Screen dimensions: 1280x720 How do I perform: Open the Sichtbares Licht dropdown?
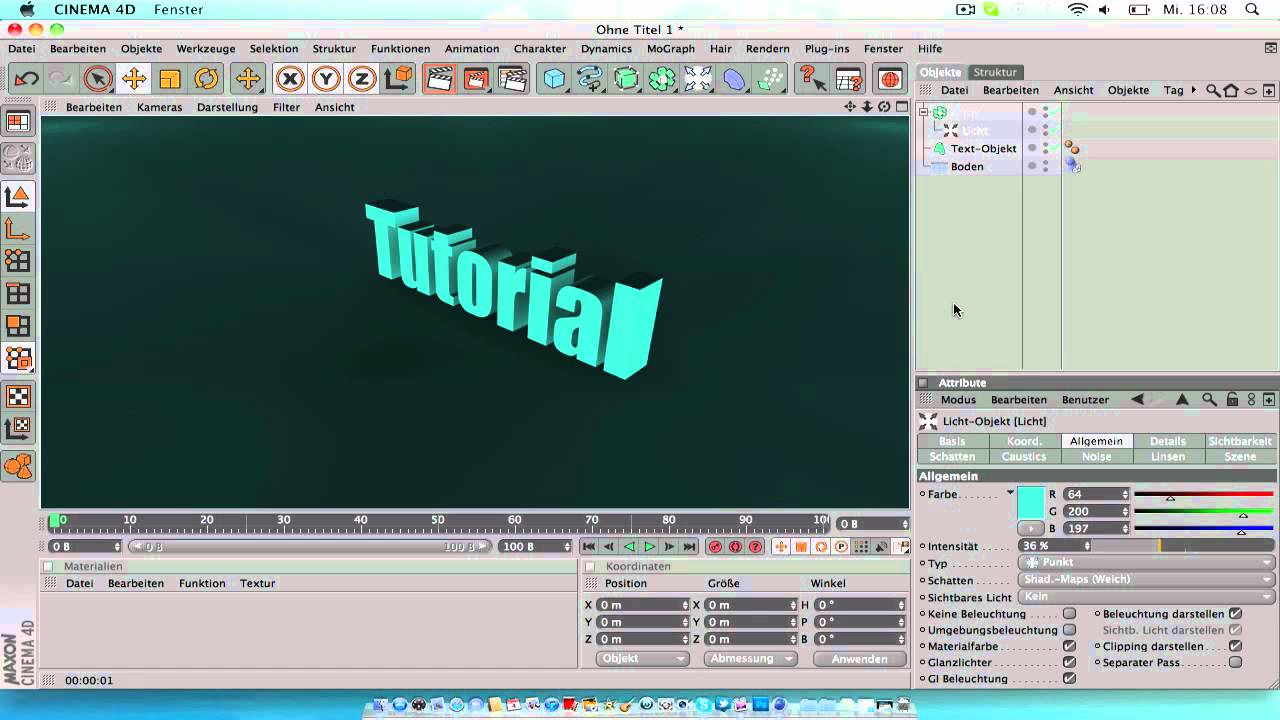pos(1147,597)
